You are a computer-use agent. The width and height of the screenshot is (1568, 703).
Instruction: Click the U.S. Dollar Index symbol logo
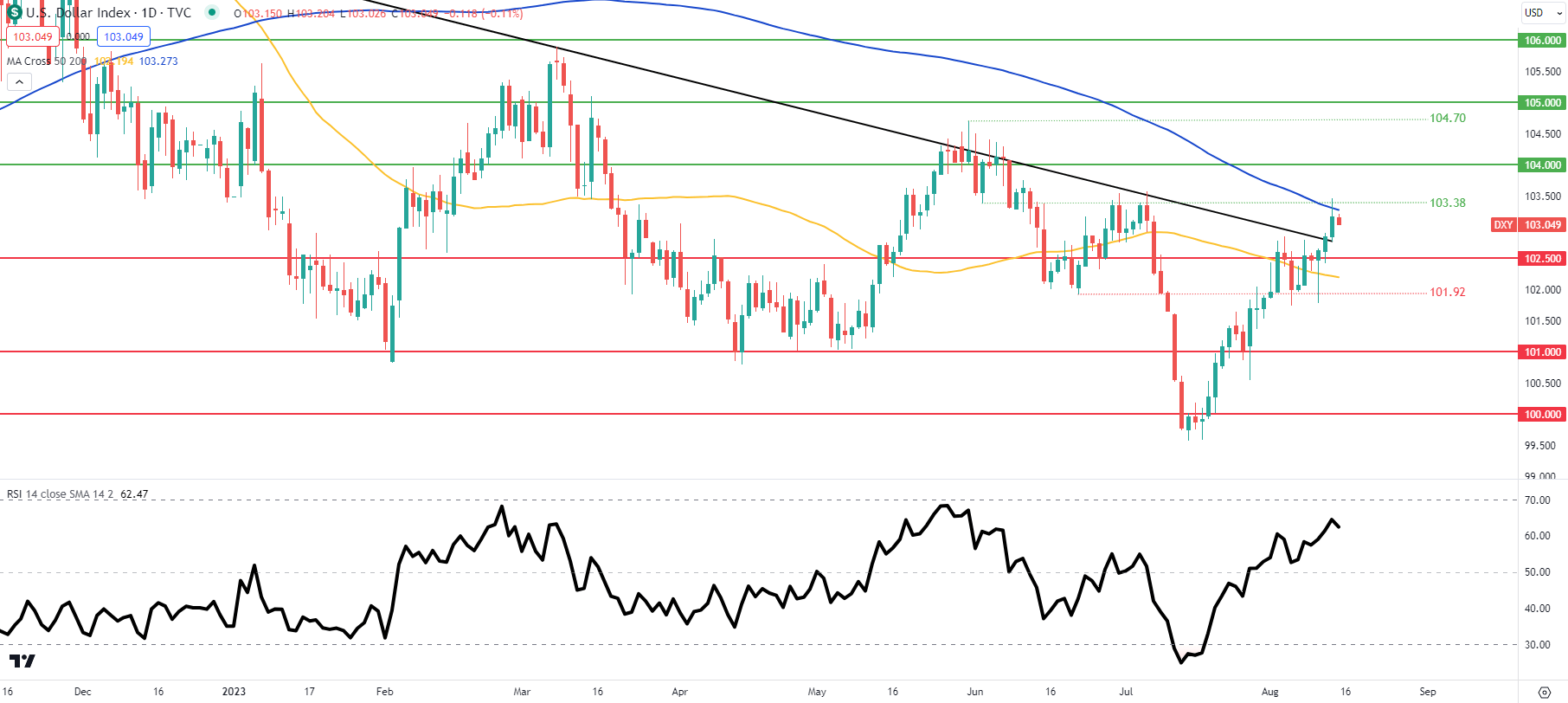pos(14,13)
